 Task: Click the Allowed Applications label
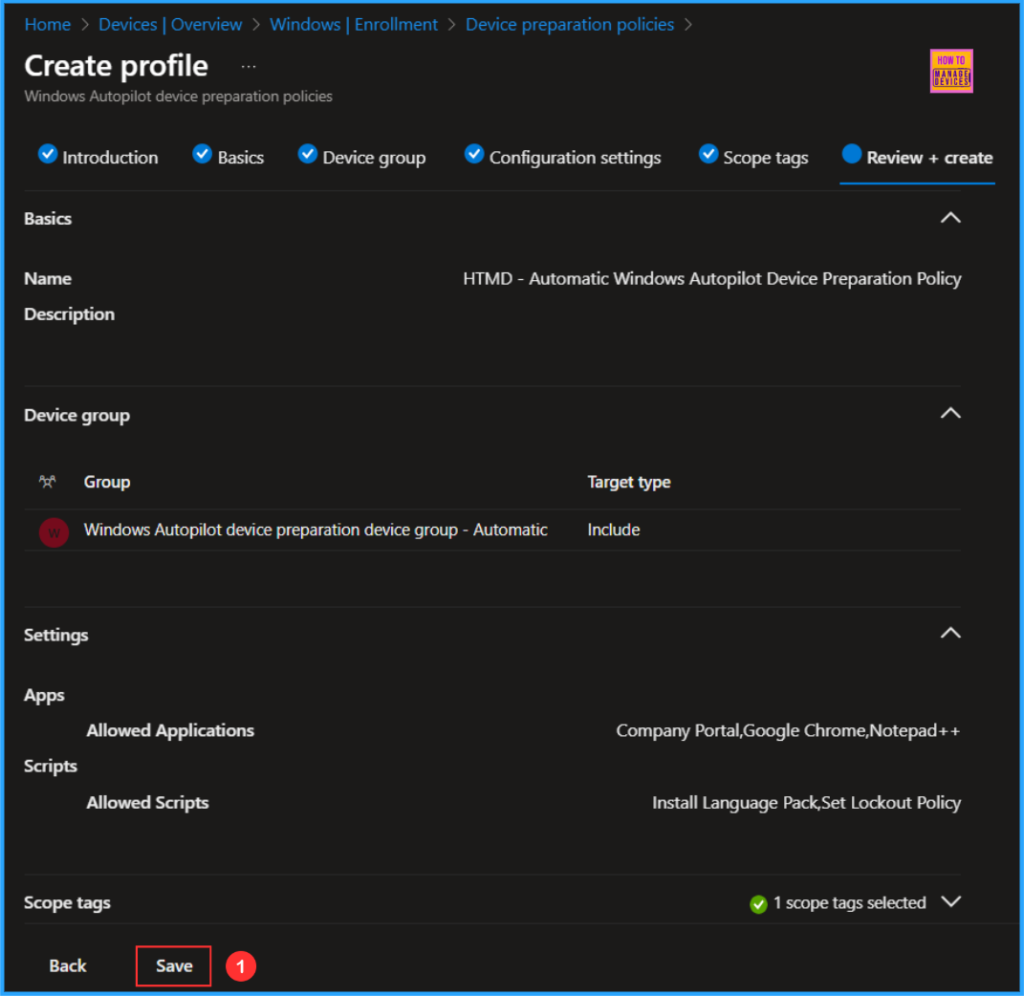[170, 730]
